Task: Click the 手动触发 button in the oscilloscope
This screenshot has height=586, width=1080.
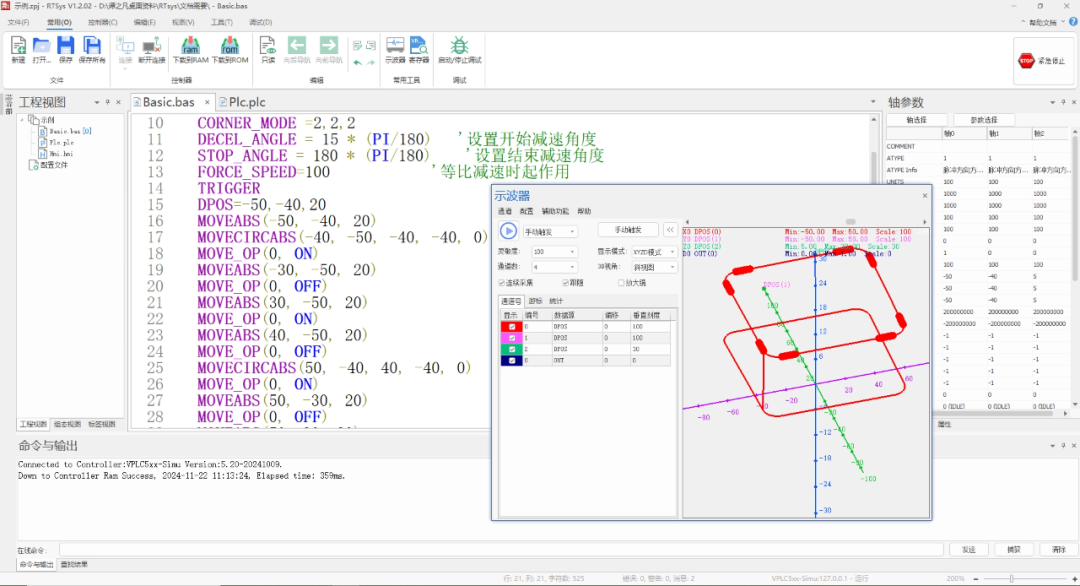Action: tap(627, 230)
